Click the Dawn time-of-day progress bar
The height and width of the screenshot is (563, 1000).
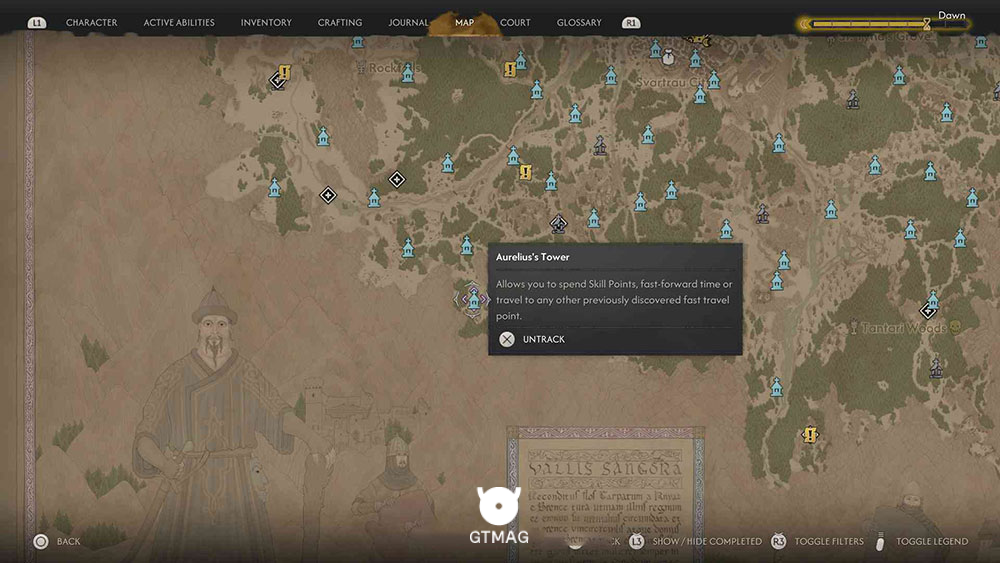click(883, 24)
